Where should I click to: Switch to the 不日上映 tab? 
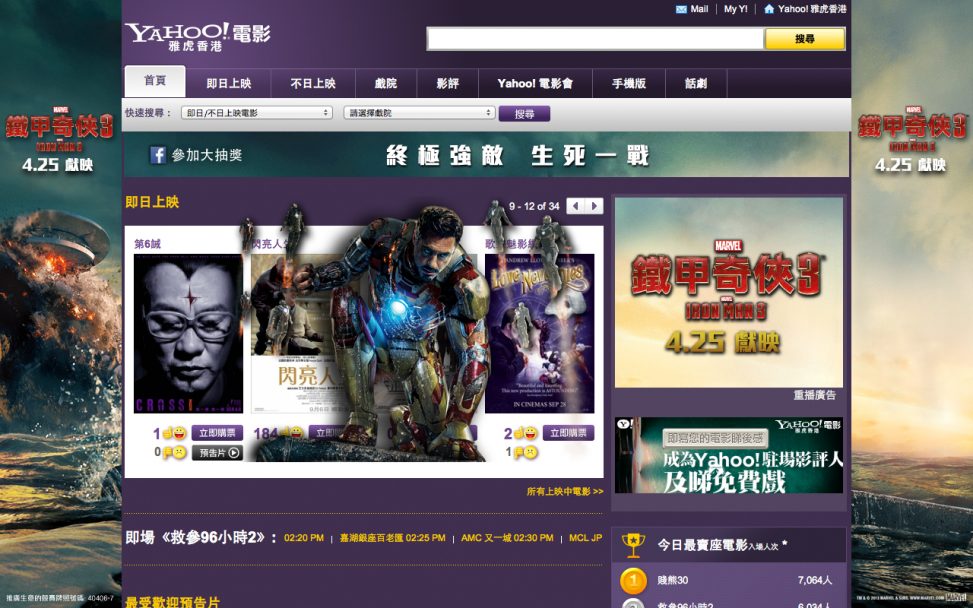[313, 83]
